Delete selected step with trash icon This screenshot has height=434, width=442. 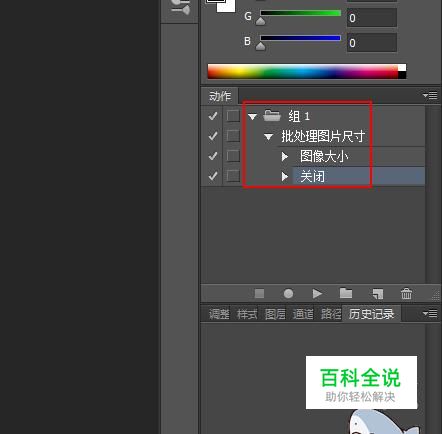pyautogui.click(x=406, y=294)
